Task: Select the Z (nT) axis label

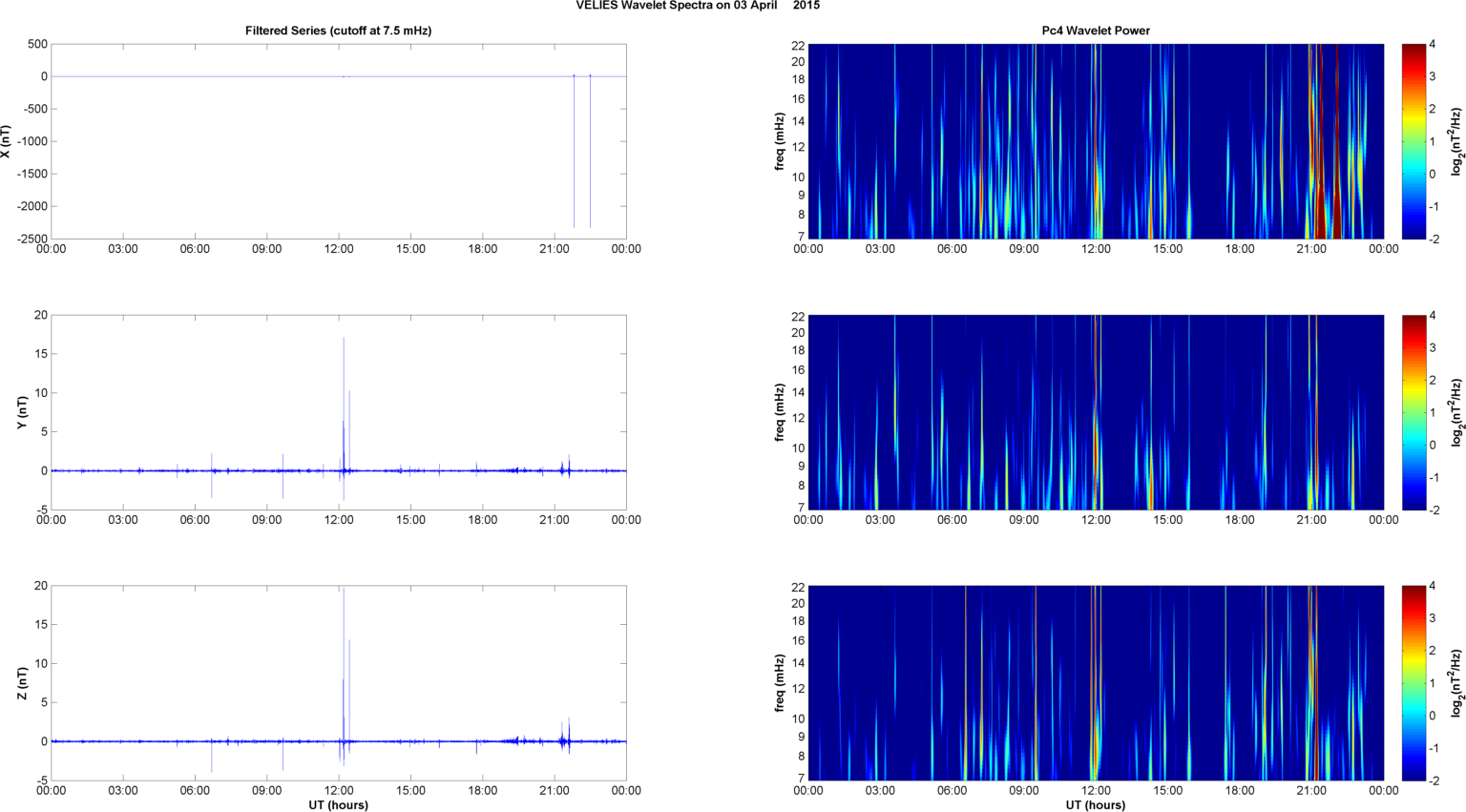Action: point(21,683)
